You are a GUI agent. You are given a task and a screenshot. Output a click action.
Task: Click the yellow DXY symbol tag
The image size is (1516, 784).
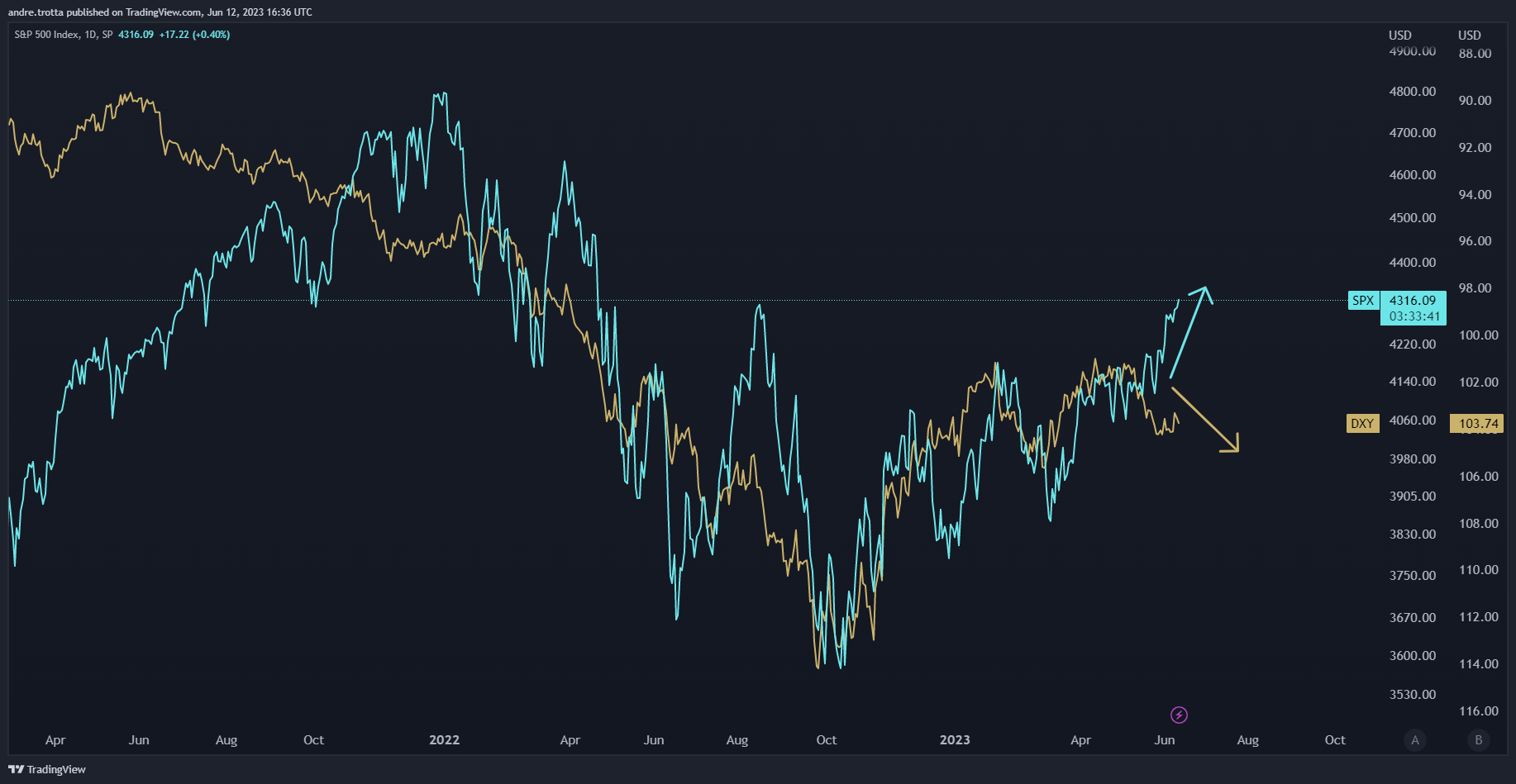(1361, 424)
